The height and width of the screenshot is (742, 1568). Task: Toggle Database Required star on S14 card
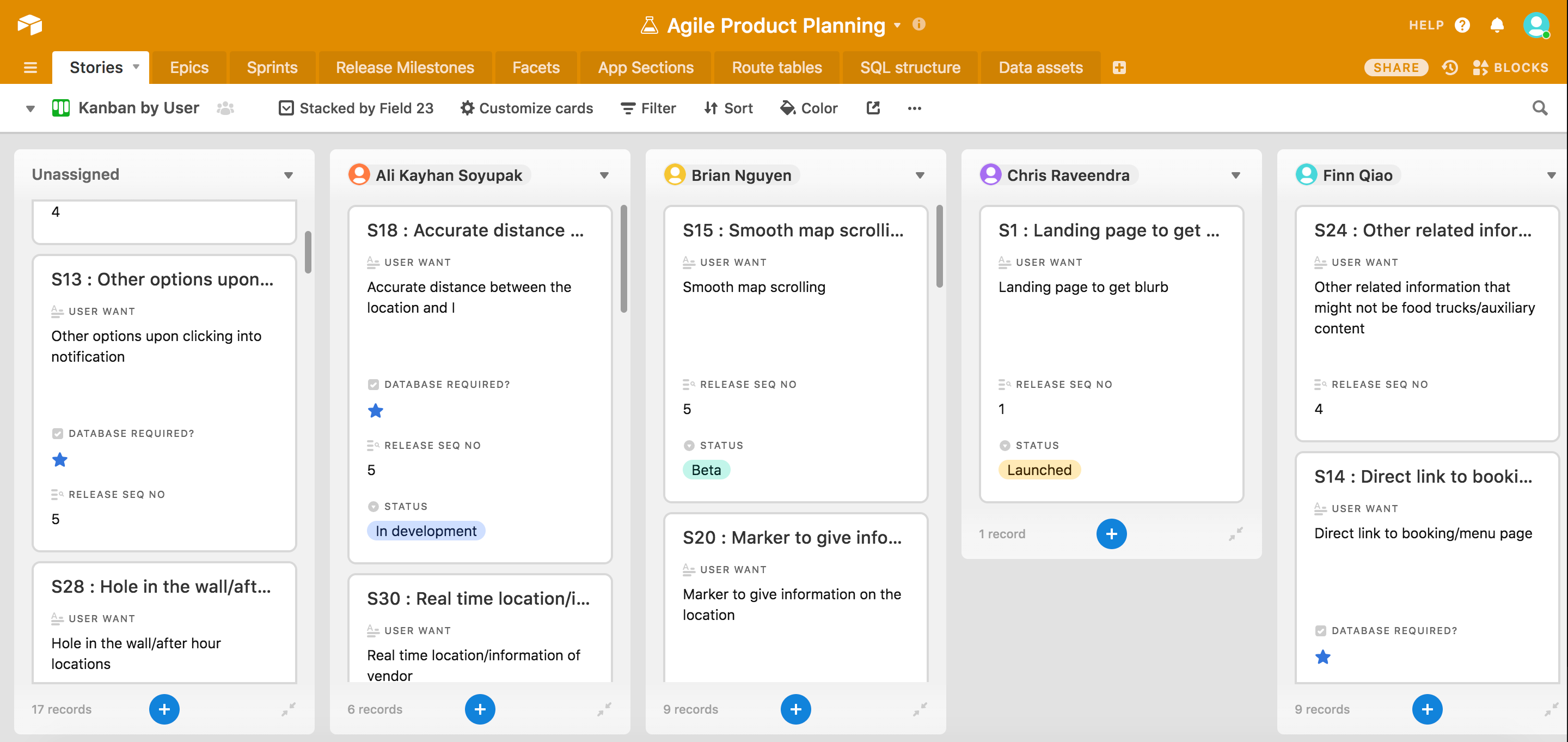point(1322,656)
